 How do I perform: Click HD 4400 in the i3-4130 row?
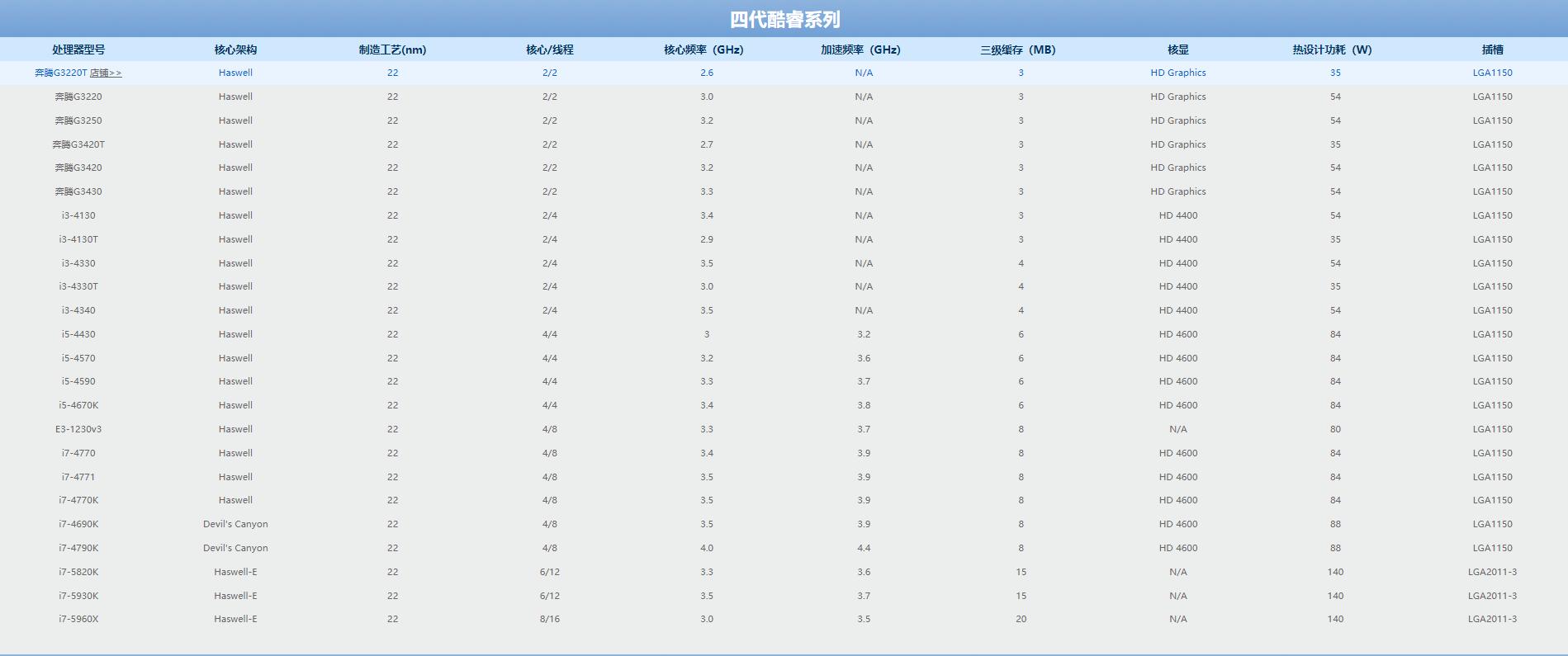[x=1178, y=215]
